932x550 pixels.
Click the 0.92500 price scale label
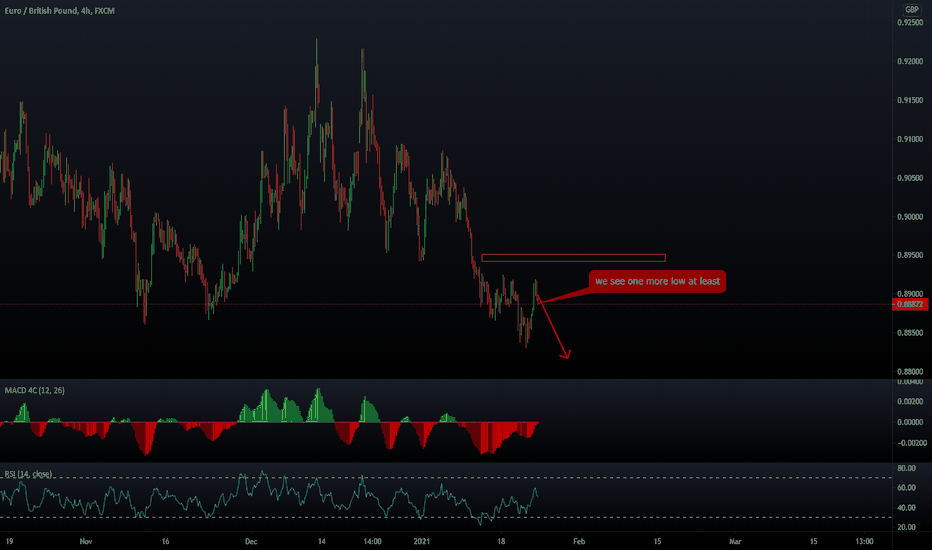click(910, 23)
